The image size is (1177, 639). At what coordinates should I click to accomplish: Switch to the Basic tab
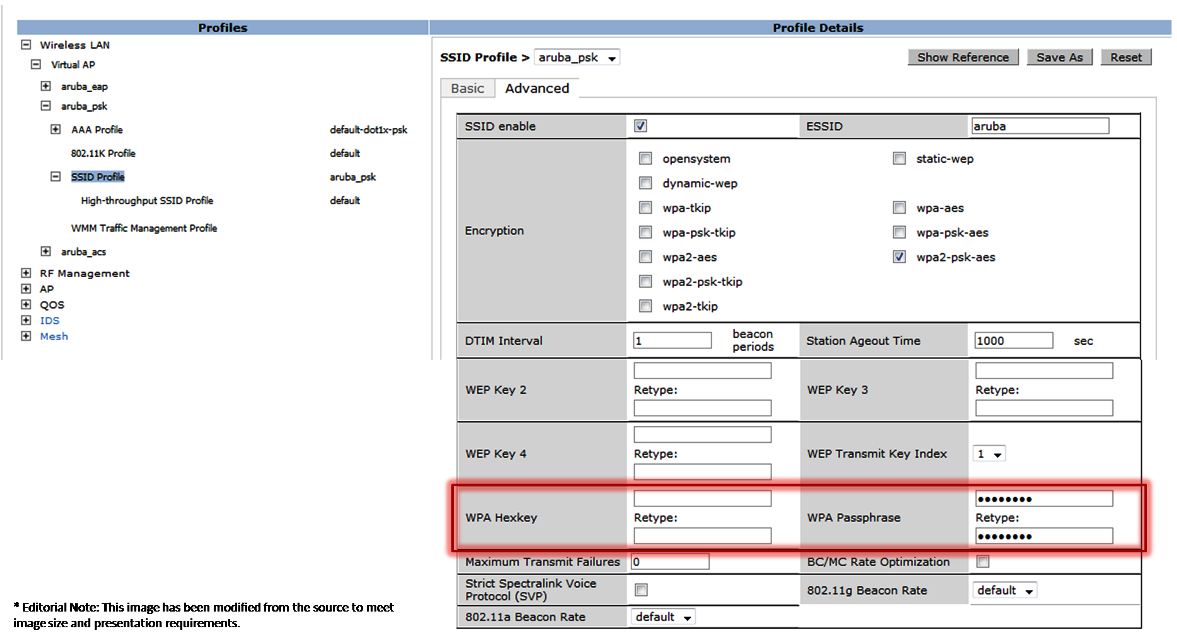point(467,89)
